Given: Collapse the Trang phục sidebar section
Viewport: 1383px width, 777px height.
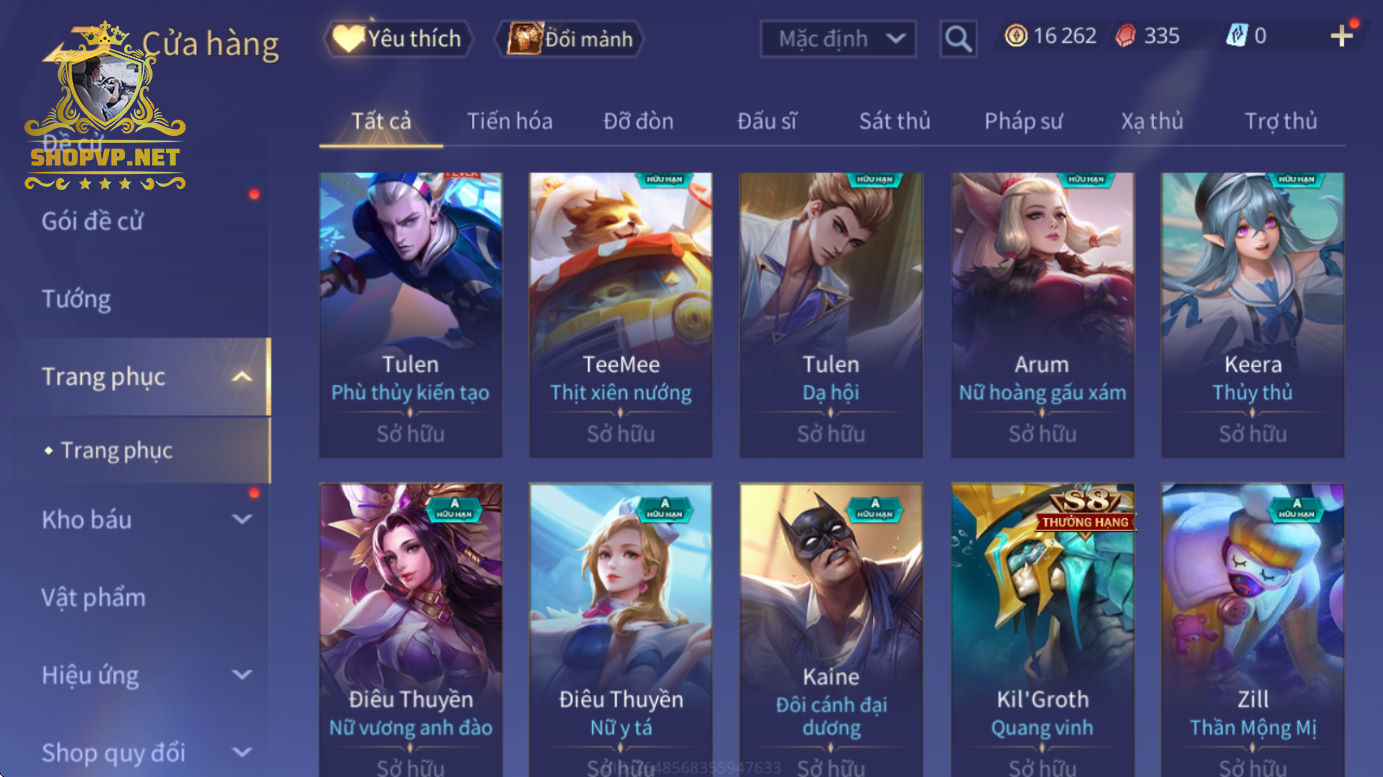Looking at the screenshot, I should (x=242, y=377).
